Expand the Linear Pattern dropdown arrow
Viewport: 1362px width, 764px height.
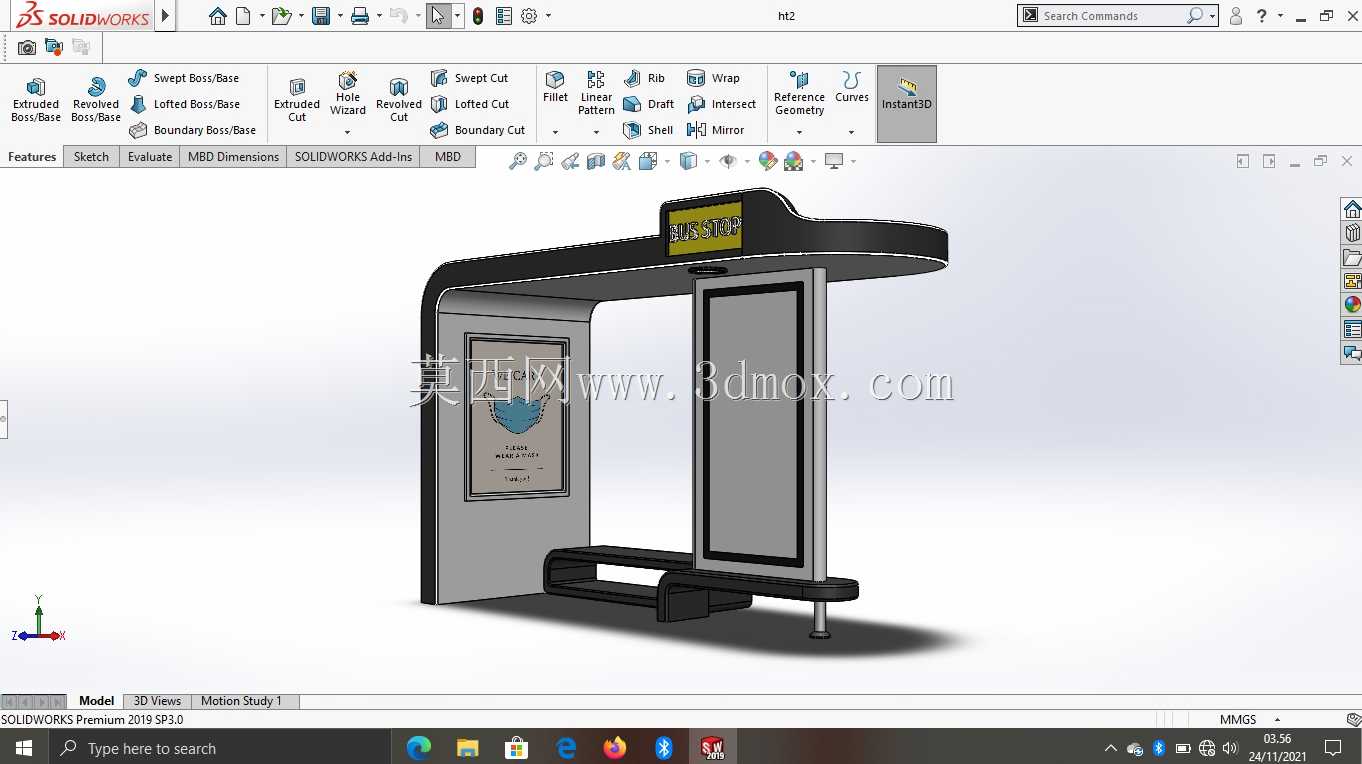tap(596, 132)
